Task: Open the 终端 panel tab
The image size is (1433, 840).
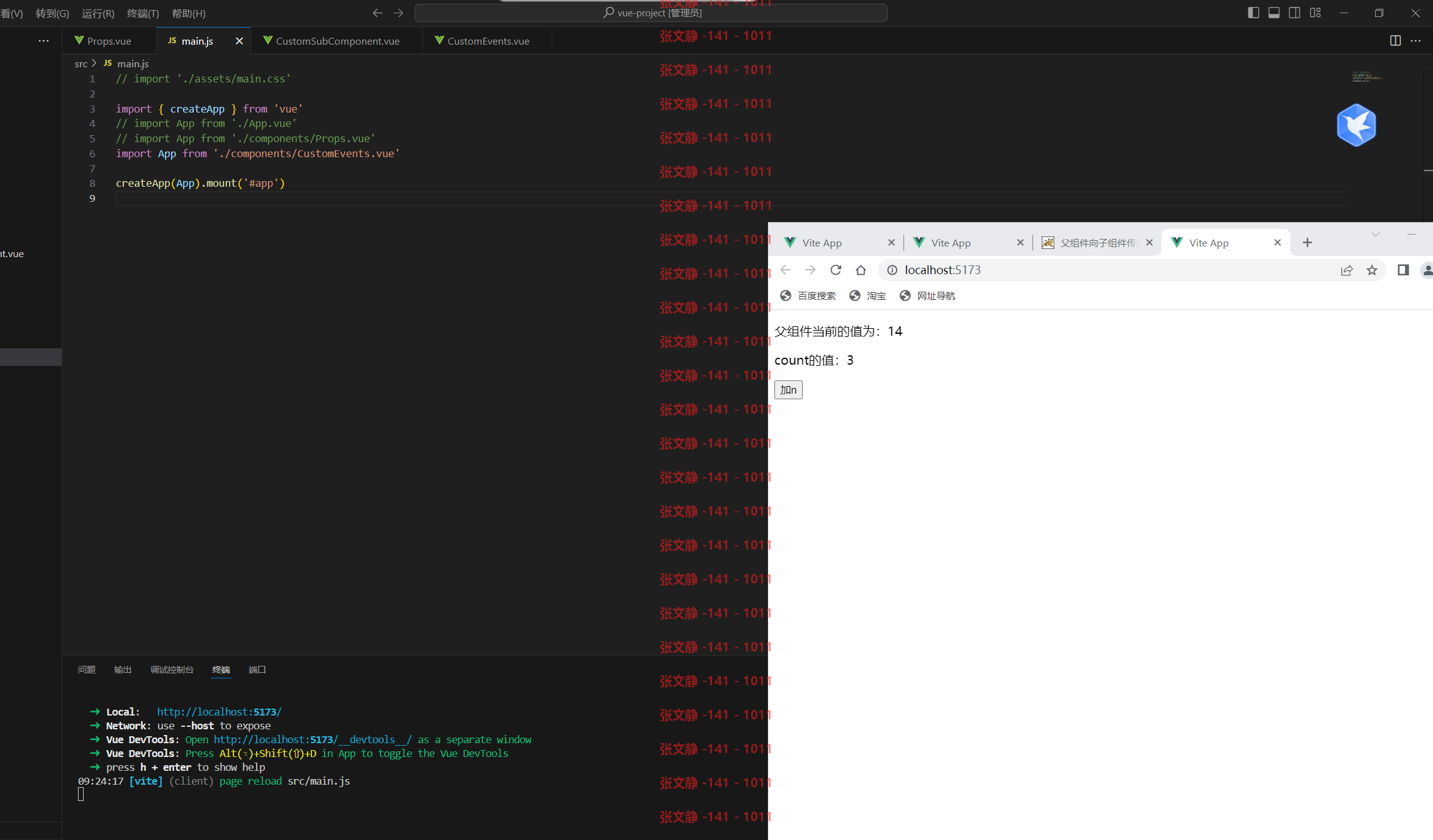Action: [221, 670]
